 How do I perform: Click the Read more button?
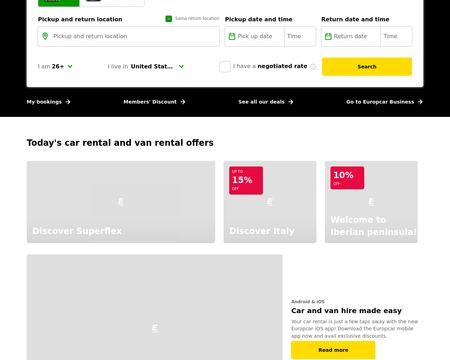pyautogui.click(x=333, y=350)
